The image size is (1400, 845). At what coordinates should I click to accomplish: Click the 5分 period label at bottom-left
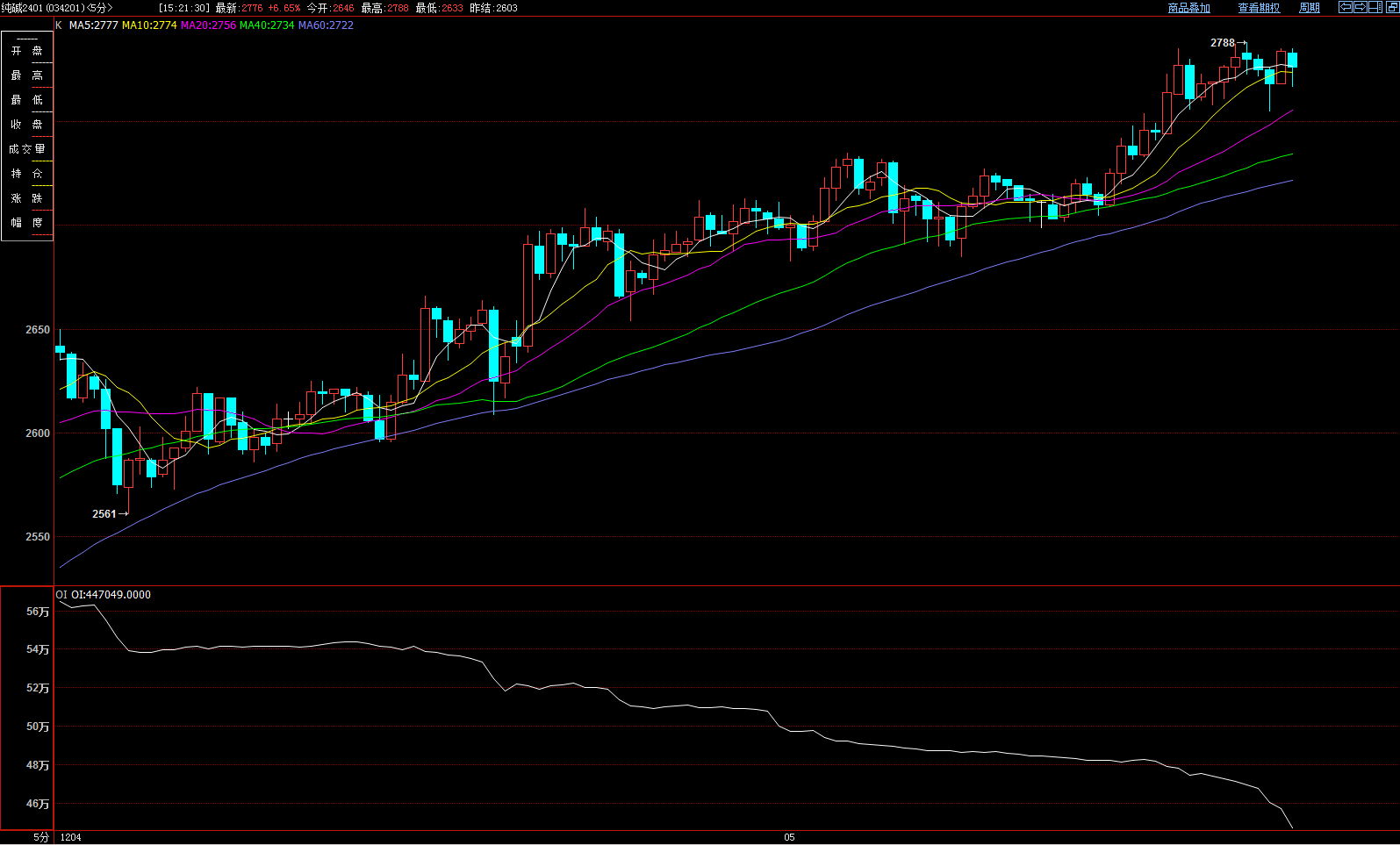[x=41, y=837]
